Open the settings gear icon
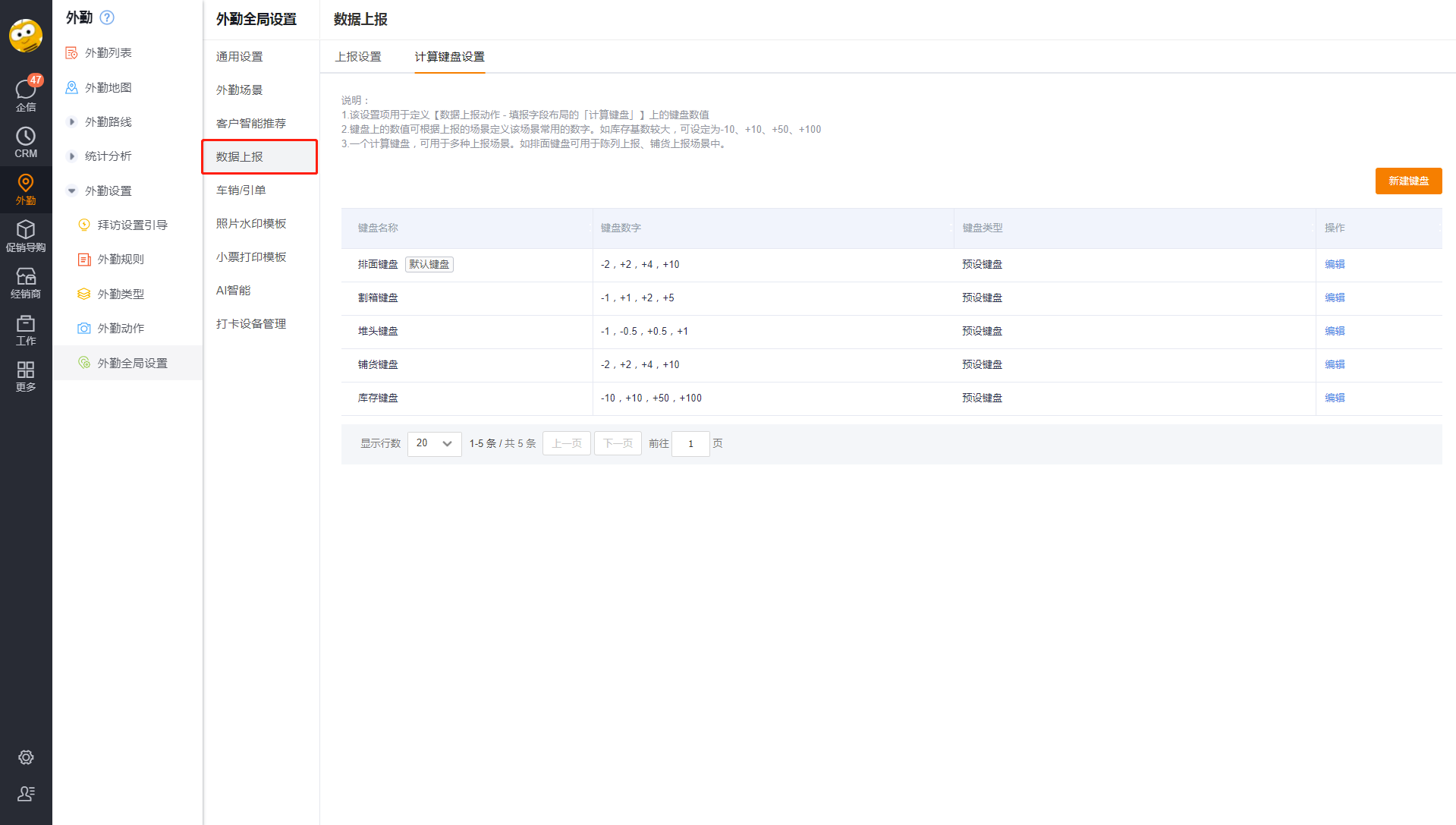The height and width of the screenshot is (825, 1456). [26, 757]
